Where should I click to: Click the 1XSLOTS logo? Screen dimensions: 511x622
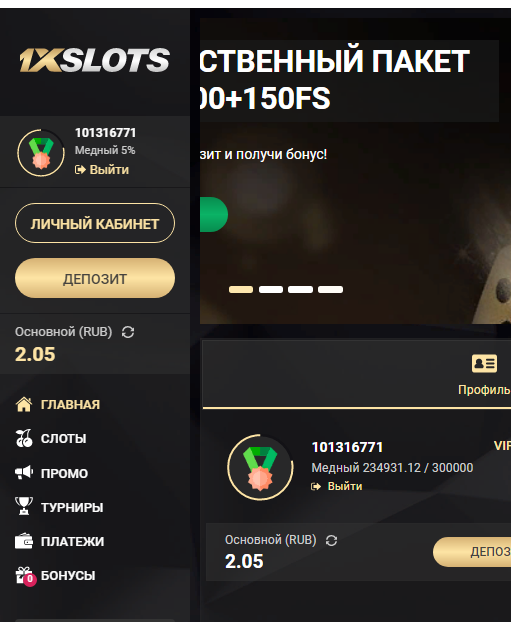pyautogui.click(x=95, y=60)
